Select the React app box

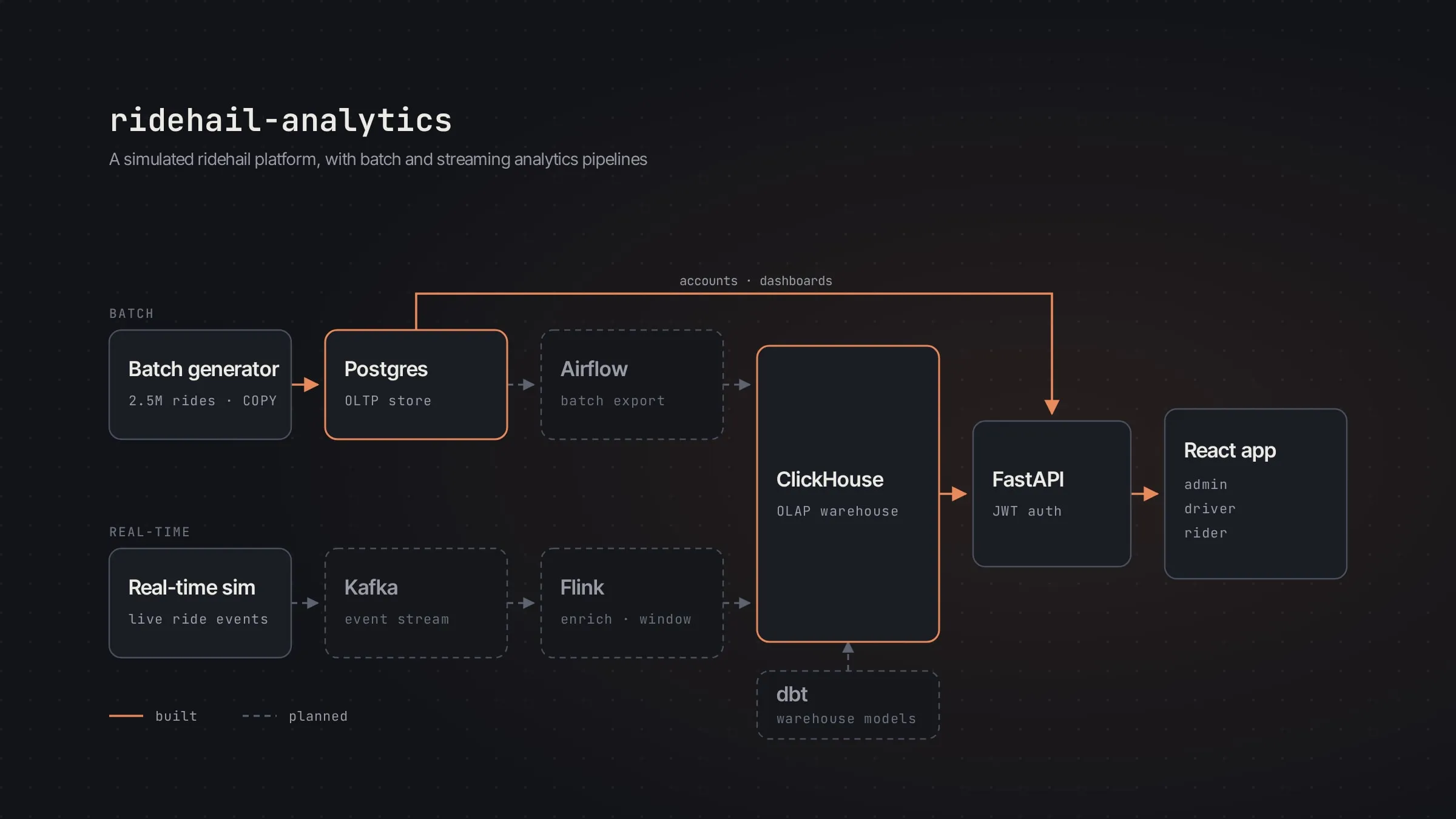coord(1256,494)
